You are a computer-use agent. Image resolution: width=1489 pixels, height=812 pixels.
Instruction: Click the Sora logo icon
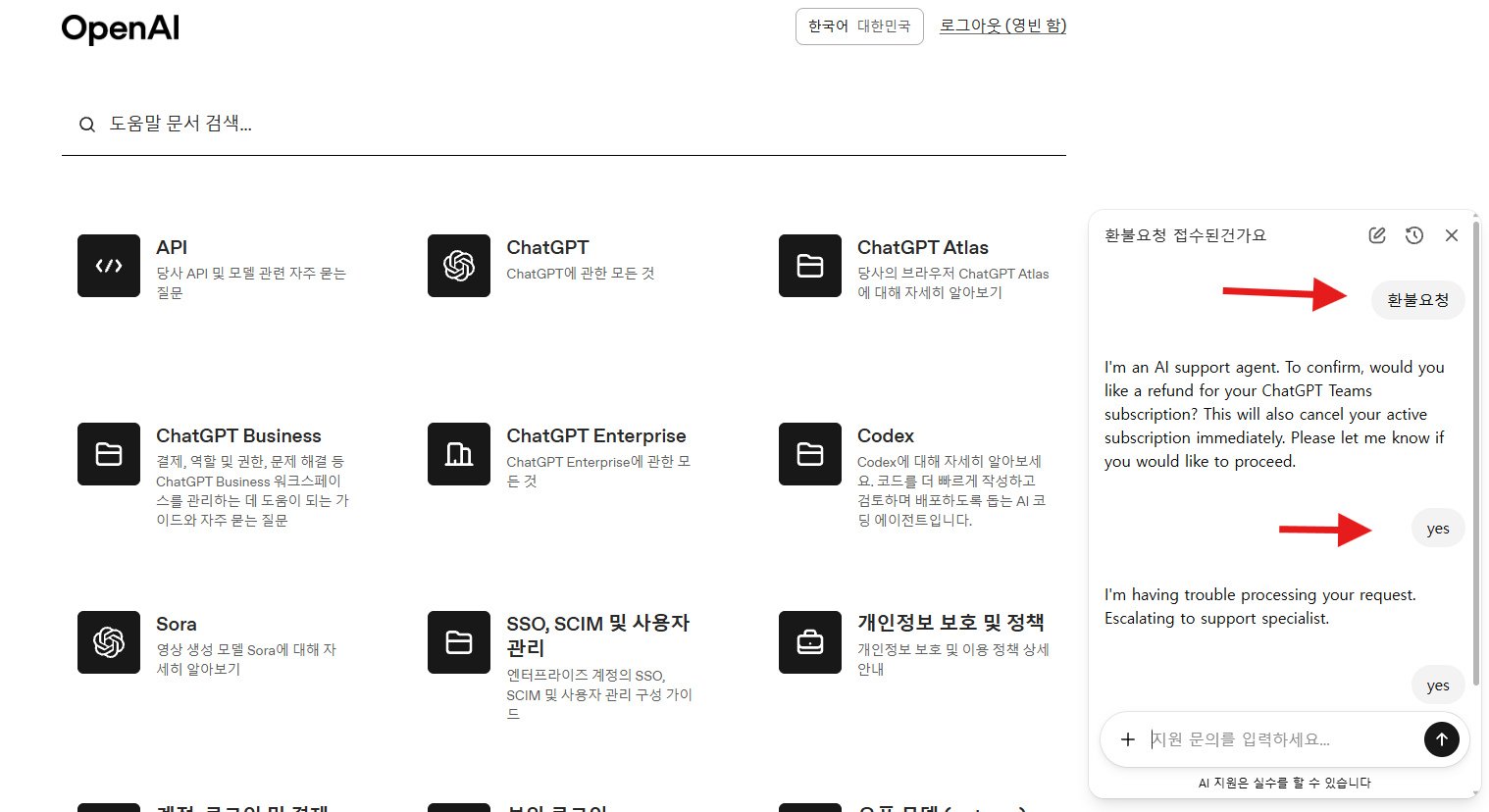tap(109, 642)
